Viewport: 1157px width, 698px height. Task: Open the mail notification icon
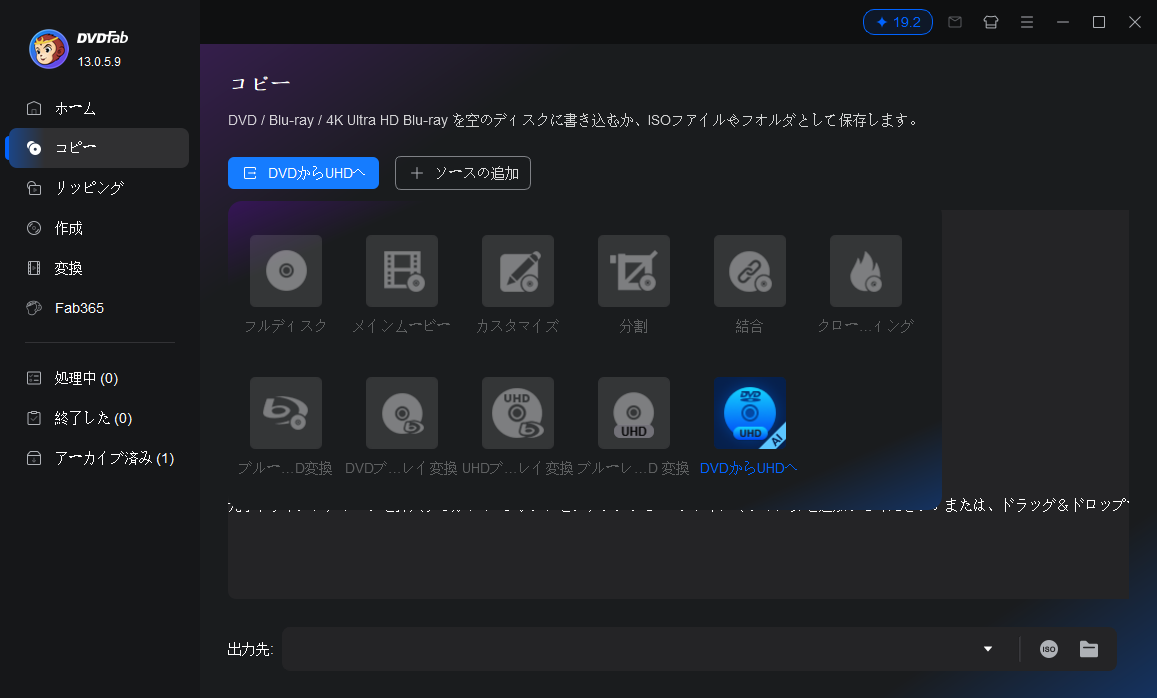(954, 21)
